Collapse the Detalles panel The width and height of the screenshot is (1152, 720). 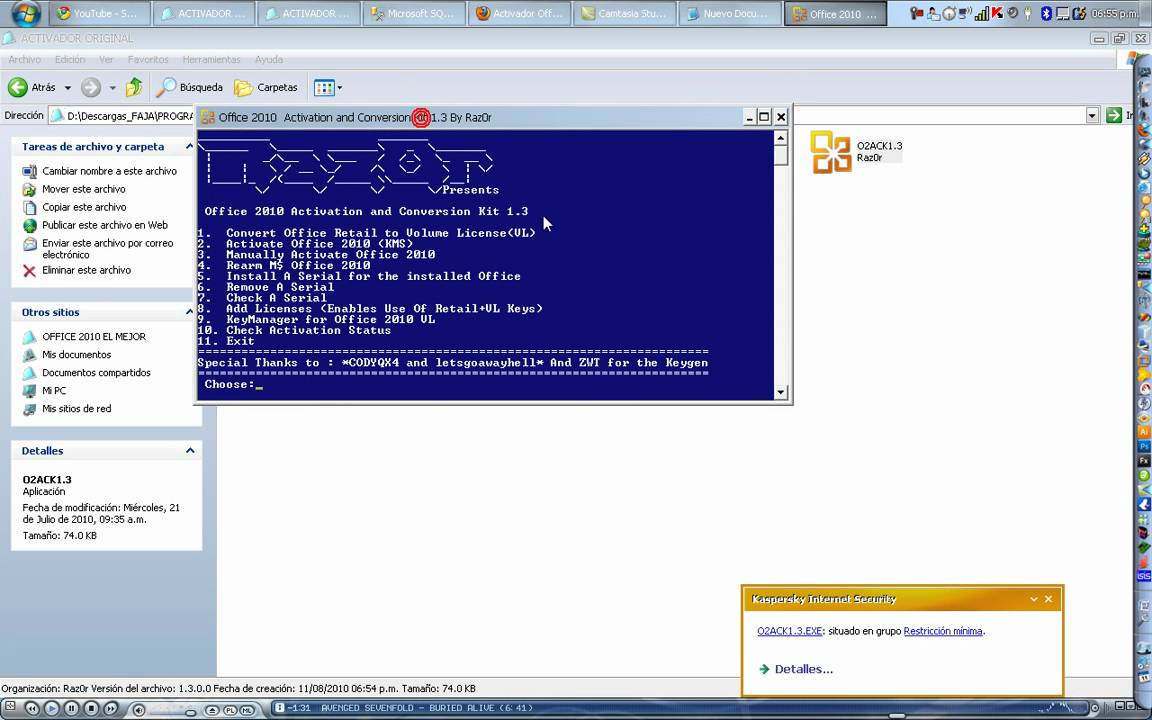tap(190, 450)
